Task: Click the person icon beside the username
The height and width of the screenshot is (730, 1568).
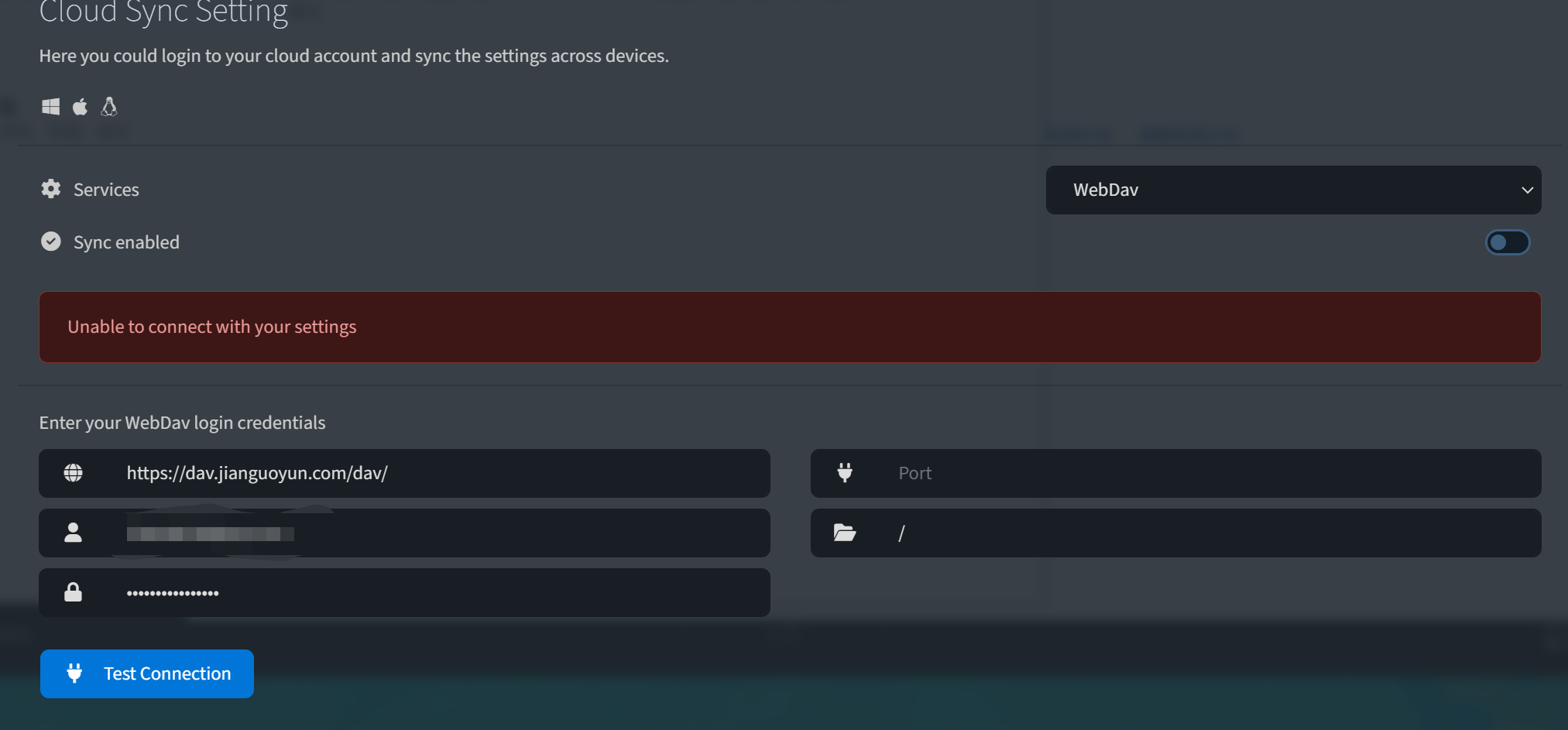Action: (73, 533)
